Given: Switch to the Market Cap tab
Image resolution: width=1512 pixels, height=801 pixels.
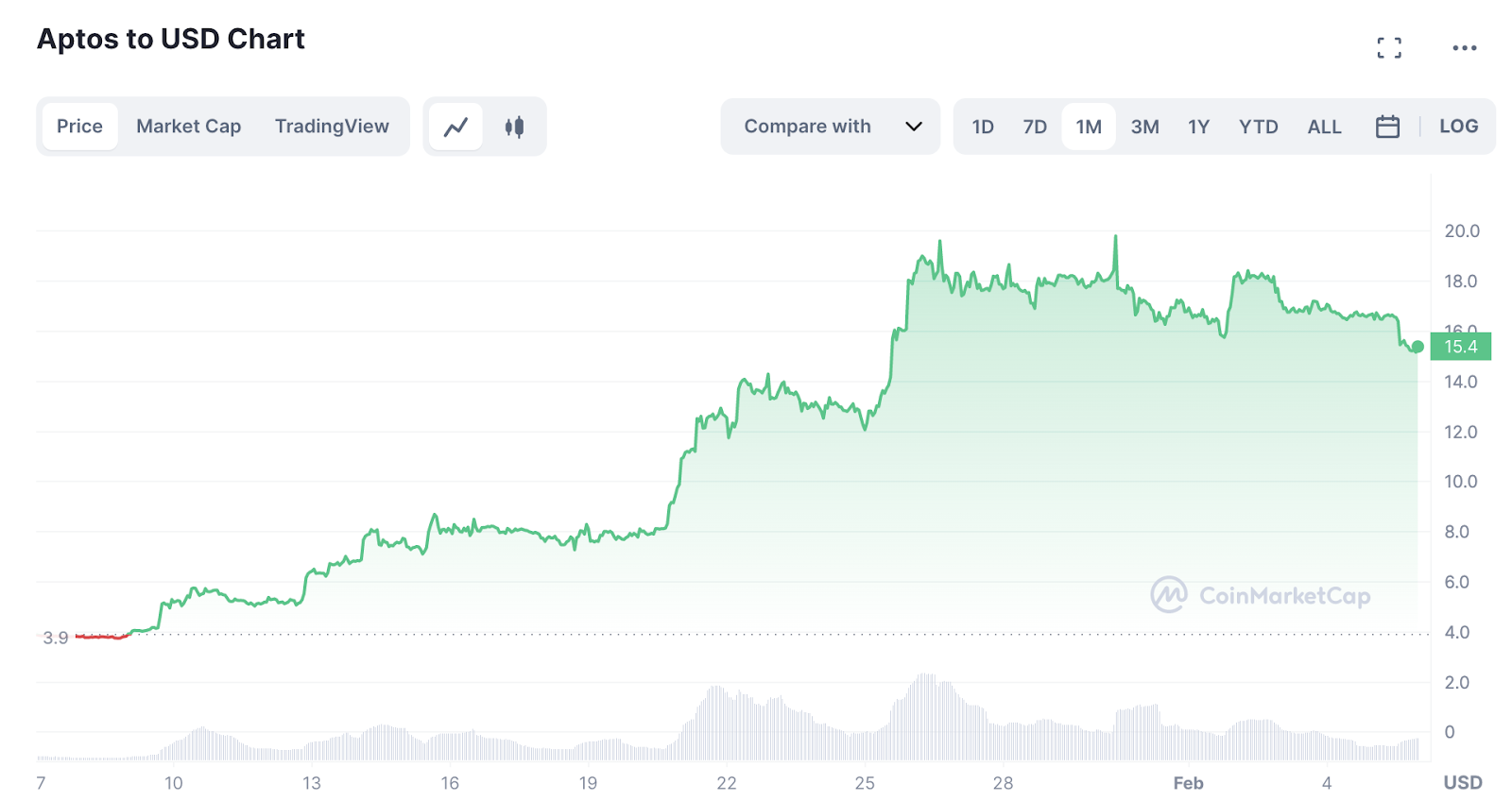Looking at the screenshot, I should (189, 127).
